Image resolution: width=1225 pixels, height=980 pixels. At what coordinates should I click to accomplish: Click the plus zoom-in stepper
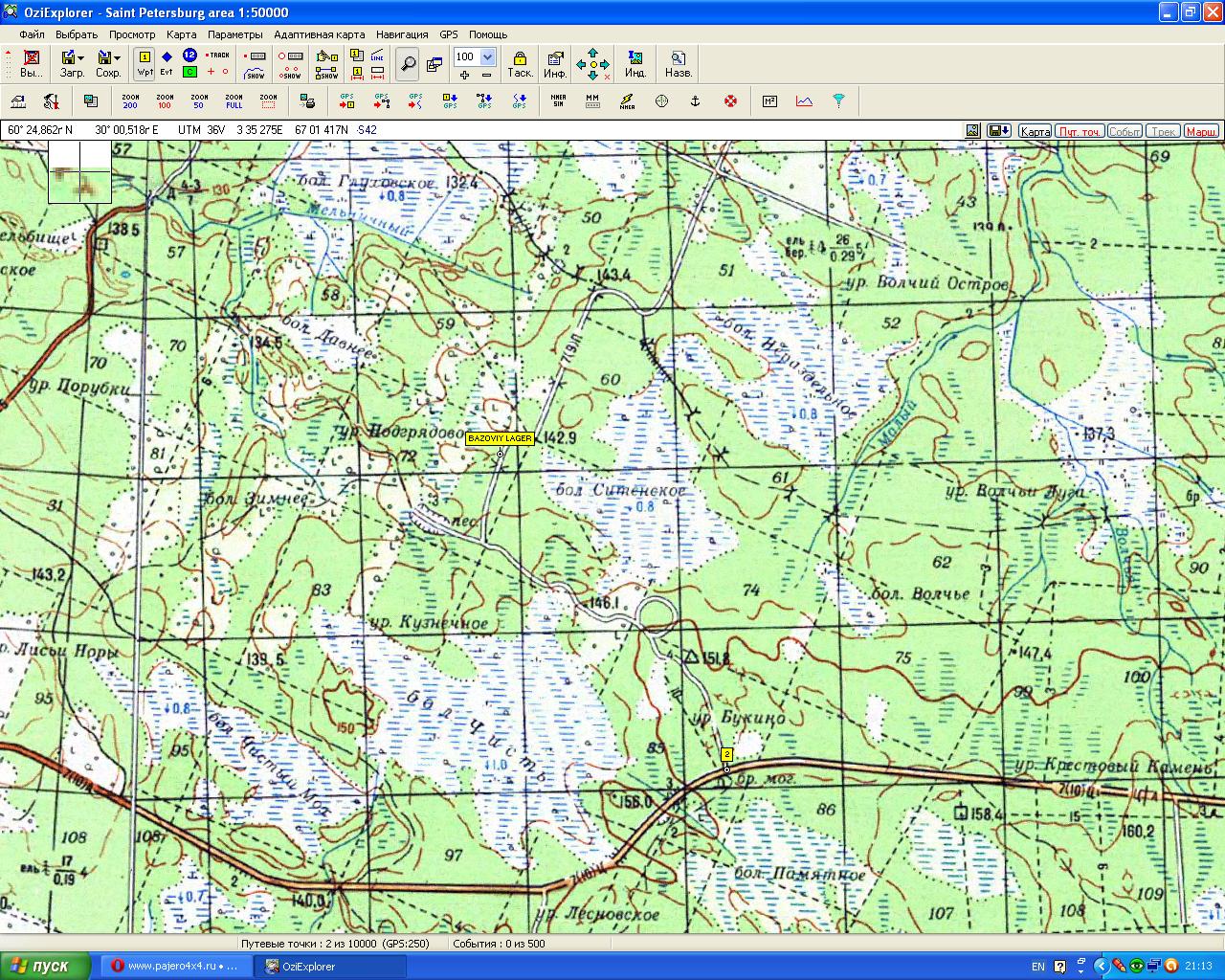pos(465,75)
